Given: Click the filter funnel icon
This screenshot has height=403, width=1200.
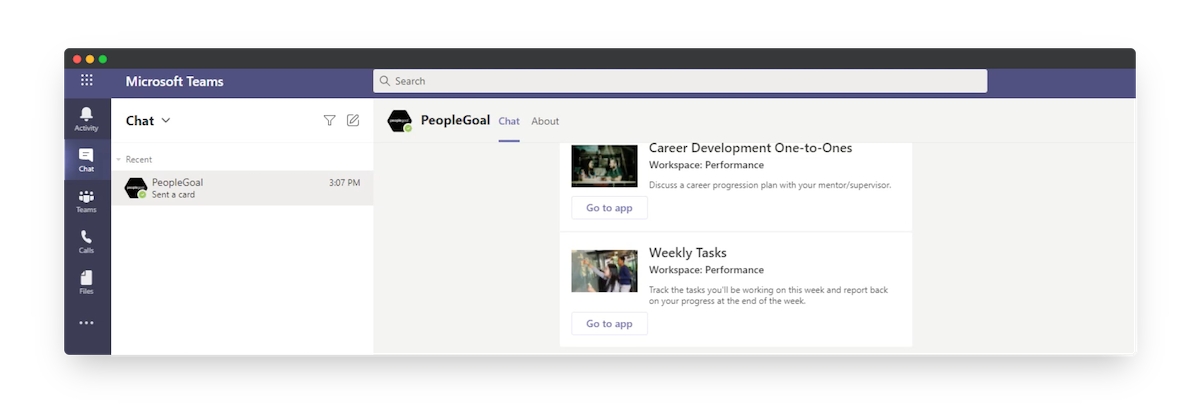Looking at the screenshot, I should [x=330, y=120].
